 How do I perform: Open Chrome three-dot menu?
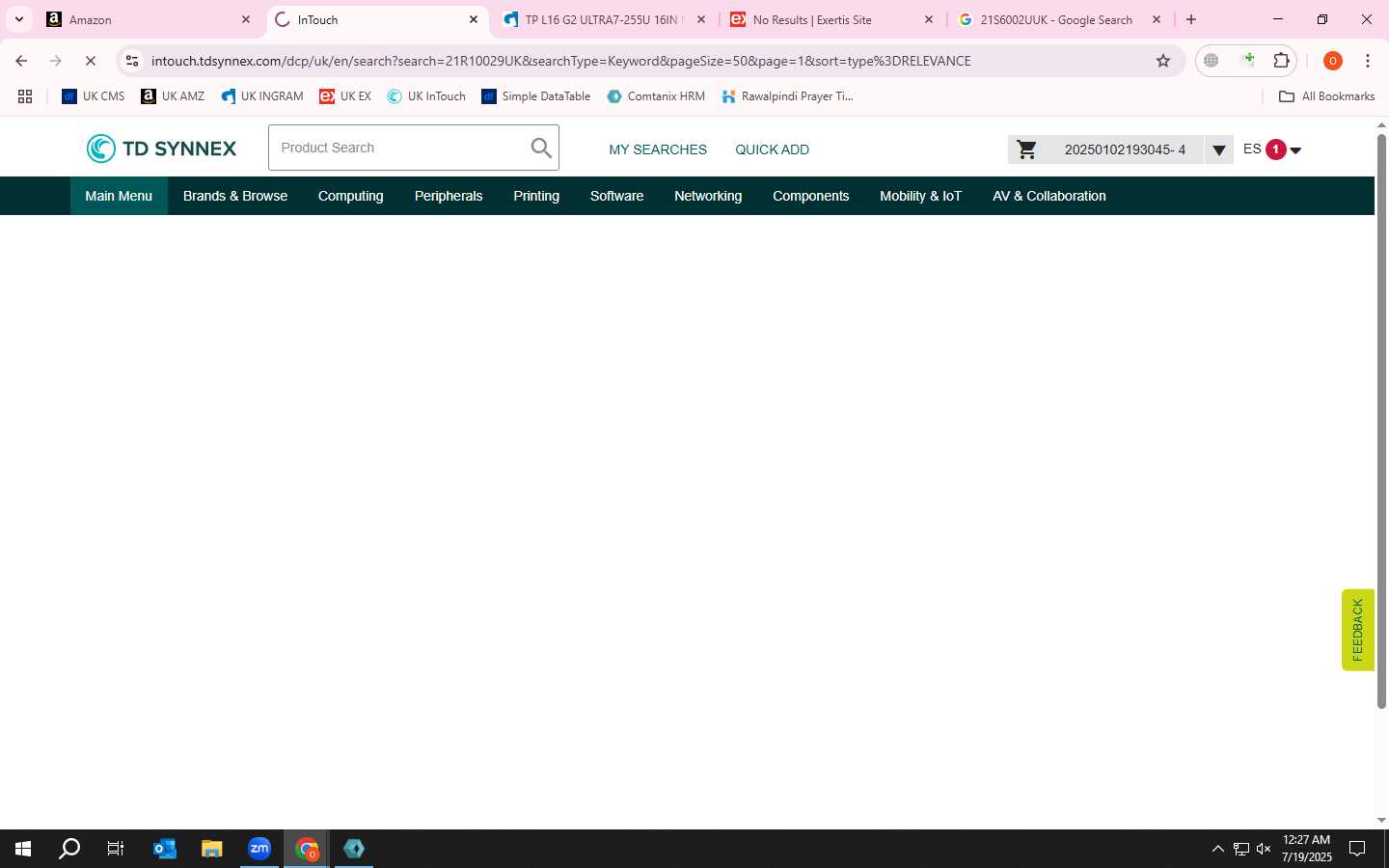coord(1368,61)
